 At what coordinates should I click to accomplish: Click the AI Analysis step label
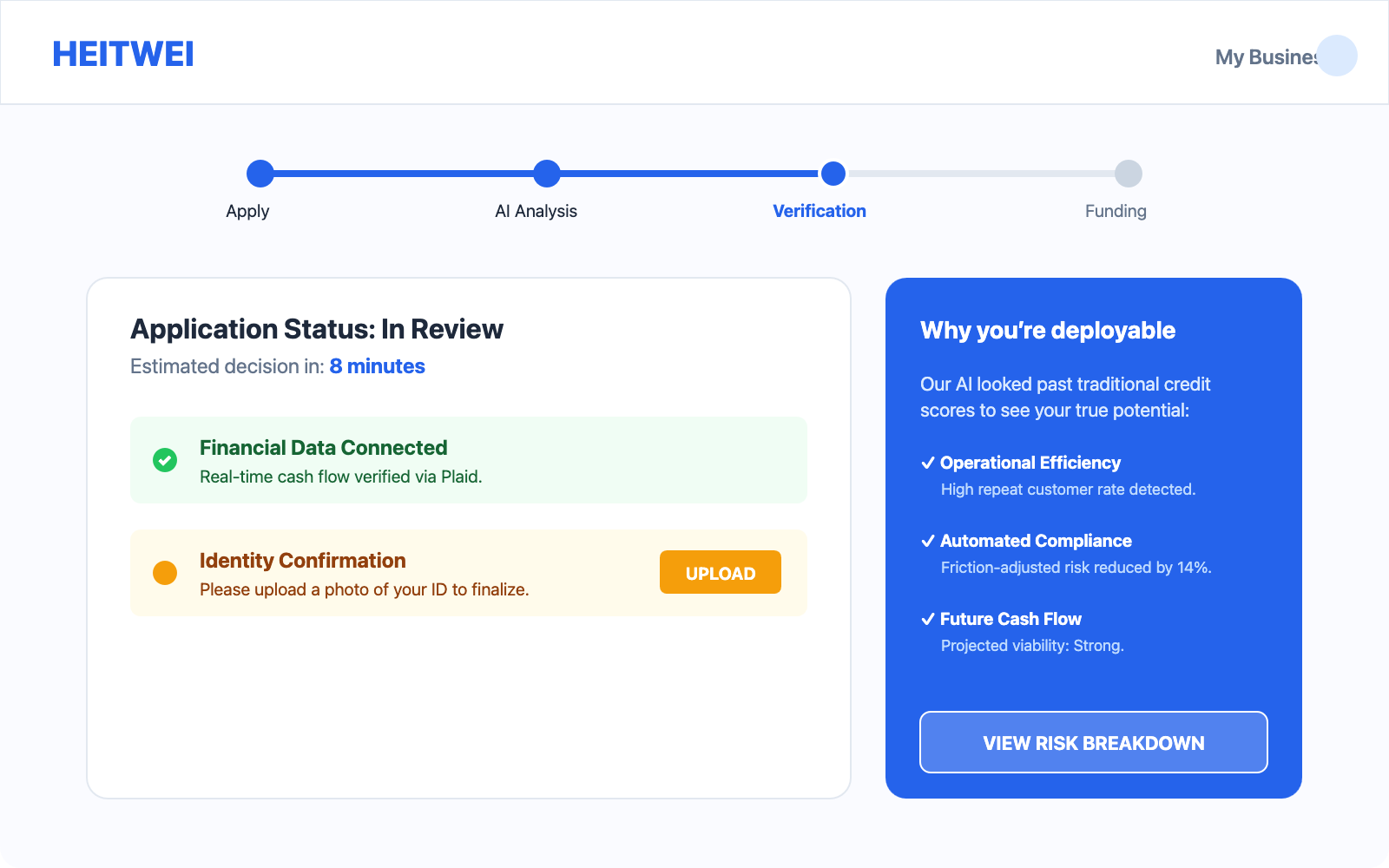pos(536,211)
